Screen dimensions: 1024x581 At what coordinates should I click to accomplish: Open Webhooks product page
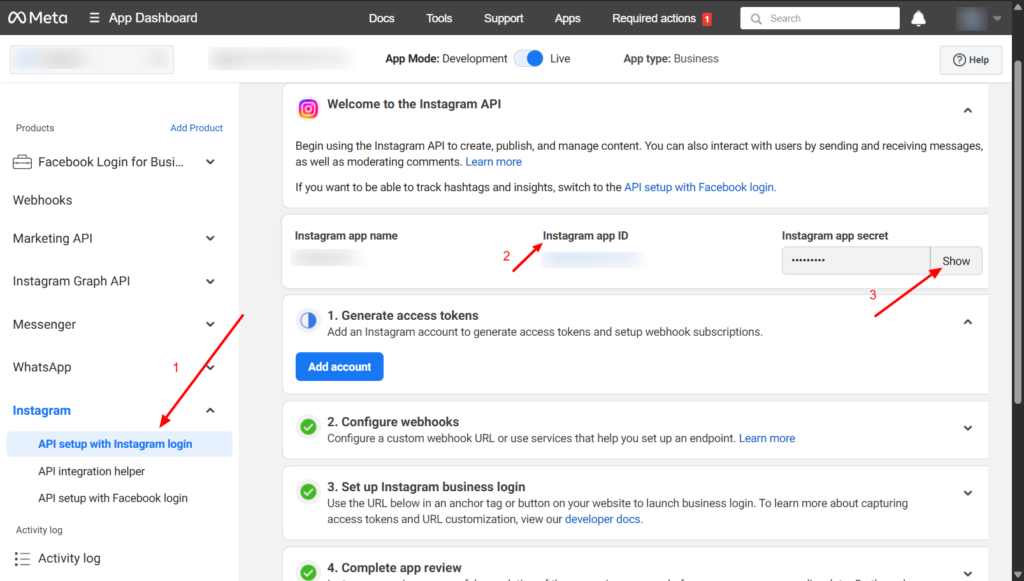pos(42,200)
